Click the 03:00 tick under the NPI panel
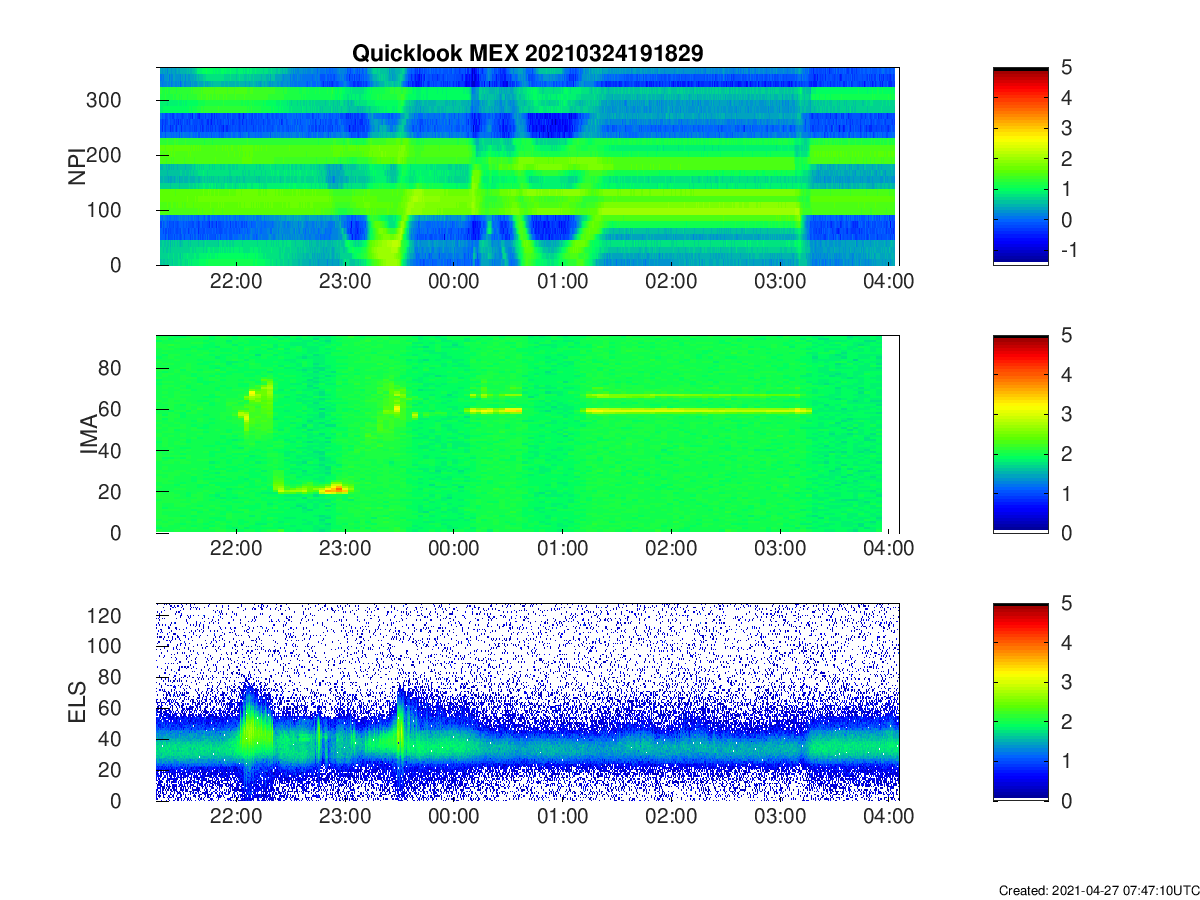Screen dimensions: 1200x900 click(x=780, y=282)
